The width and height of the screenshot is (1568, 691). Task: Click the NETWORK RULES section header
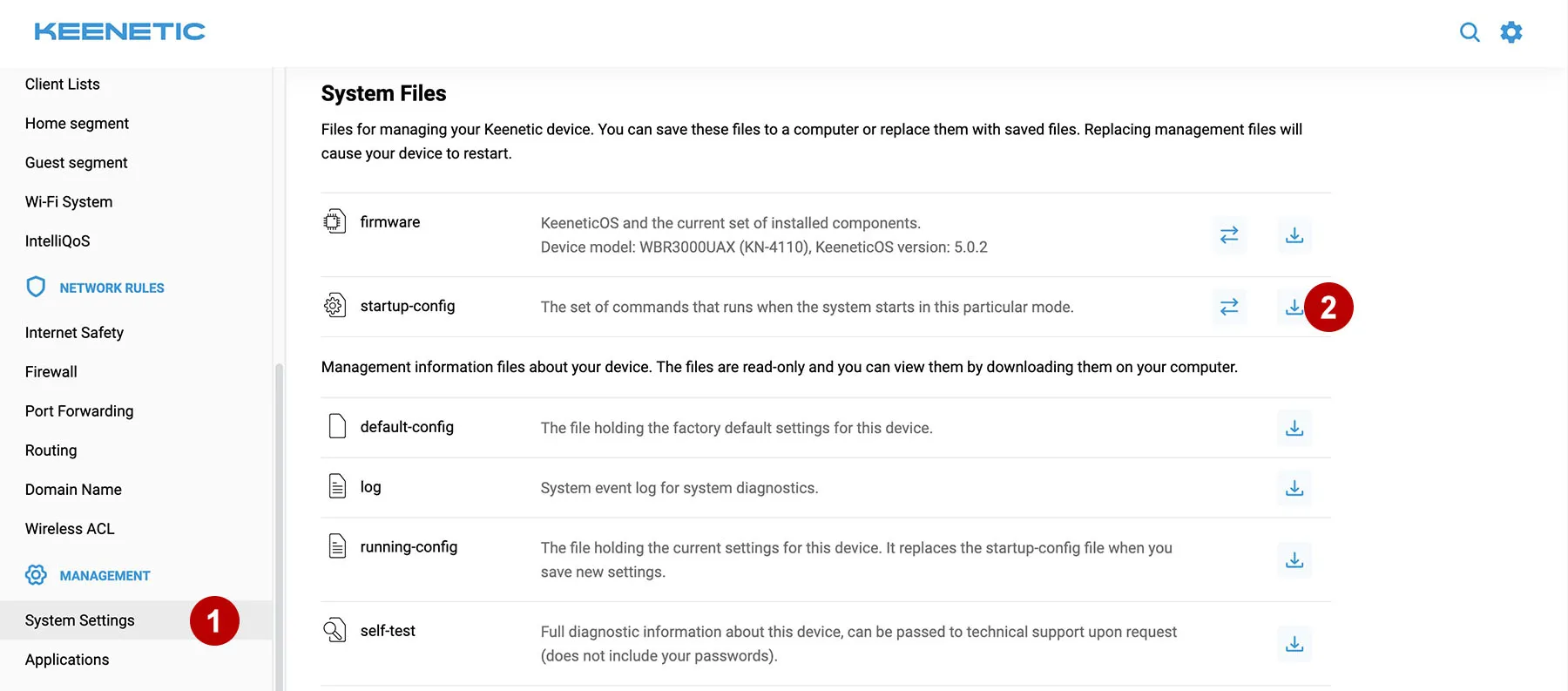tap(112, 288)
